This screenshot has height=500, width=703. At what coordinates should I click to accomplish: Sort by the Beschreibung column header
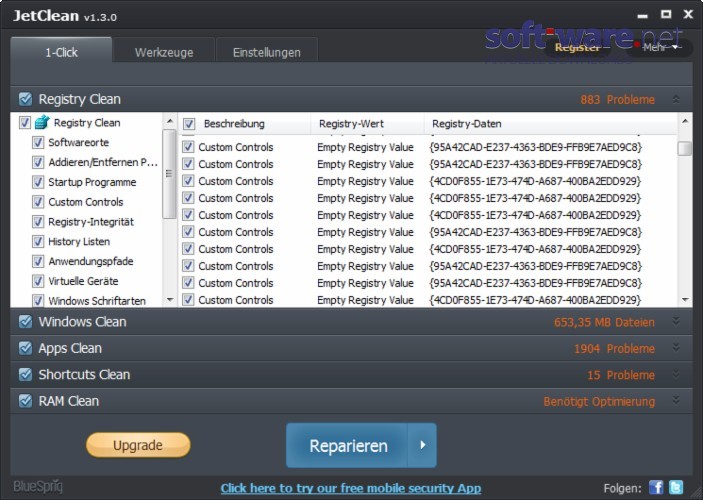click(234, 124)
